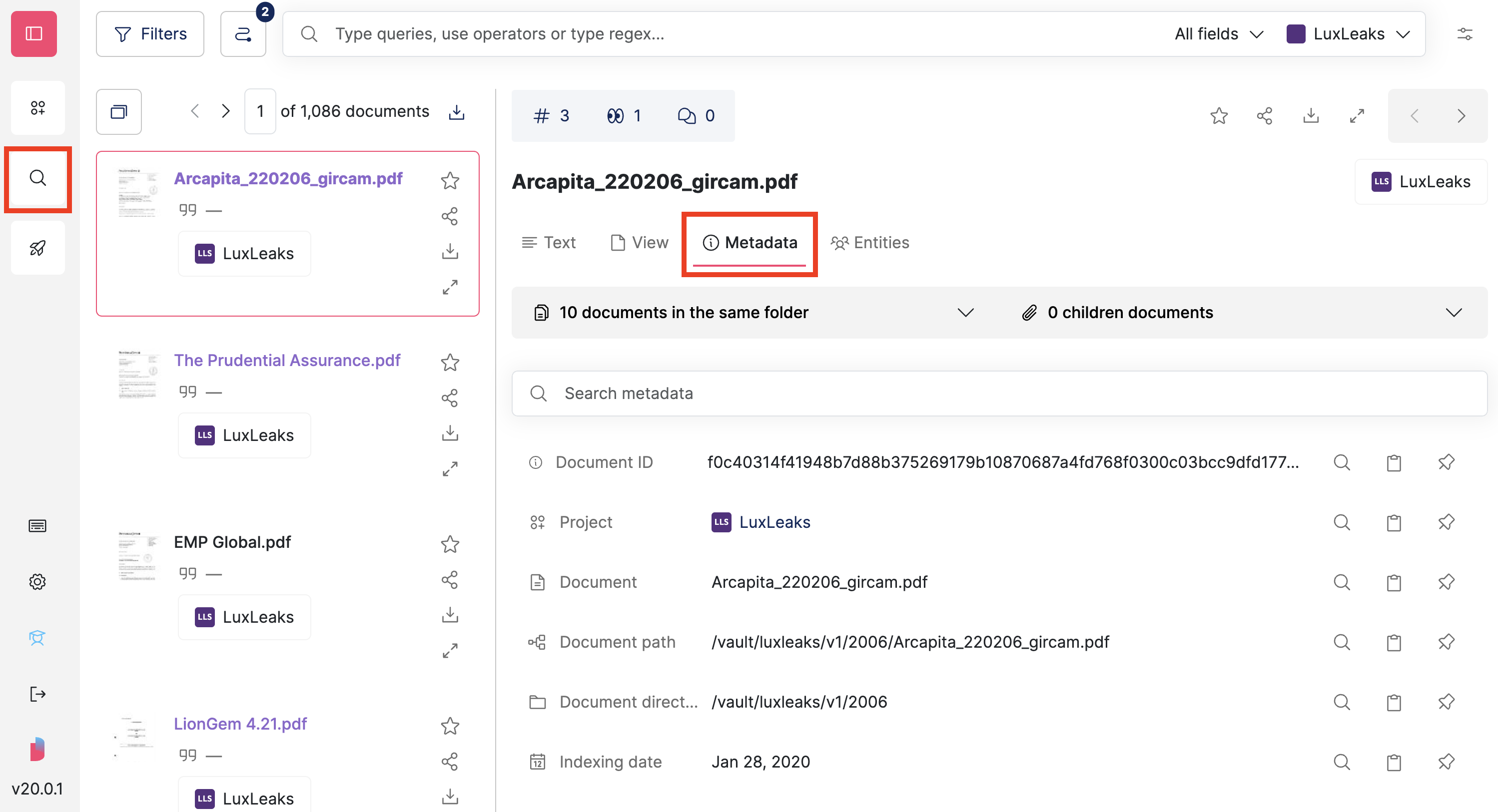This screenshot has height=812, width=1498.
Task: Open the search panel in the left sidebar
Action: pyautogui.click(x=37, y=178)
